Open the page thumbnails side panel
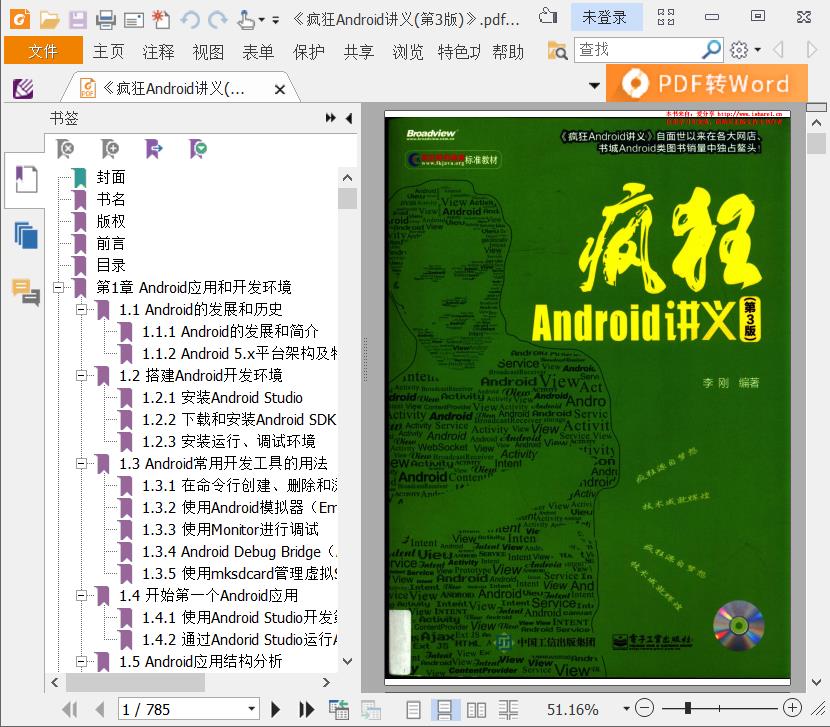The height and width of the screenshot is (727, 830). (x=26, y=236)
